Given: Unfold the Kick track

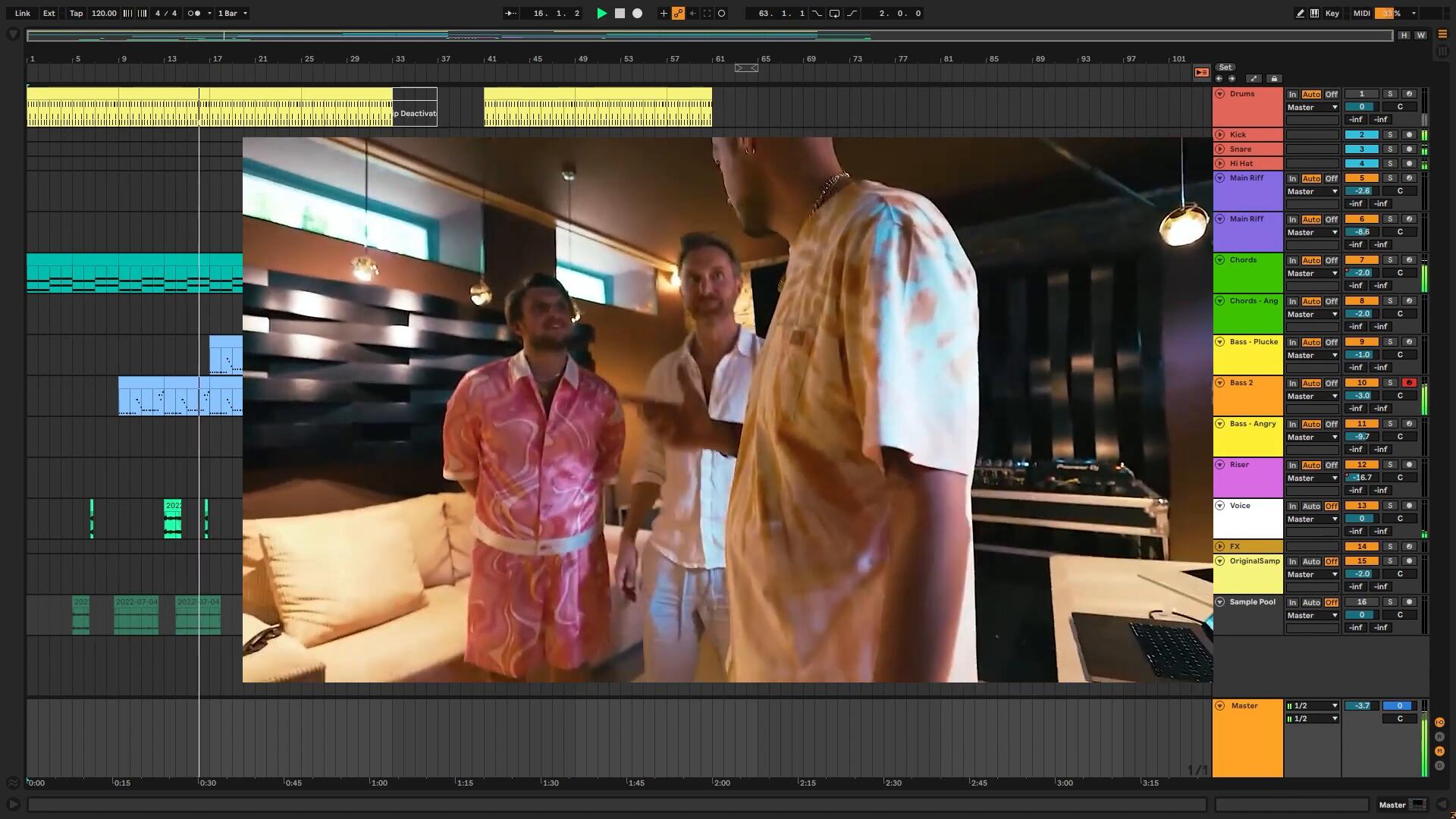Looking at the screenshot, I should (1220, 135).
